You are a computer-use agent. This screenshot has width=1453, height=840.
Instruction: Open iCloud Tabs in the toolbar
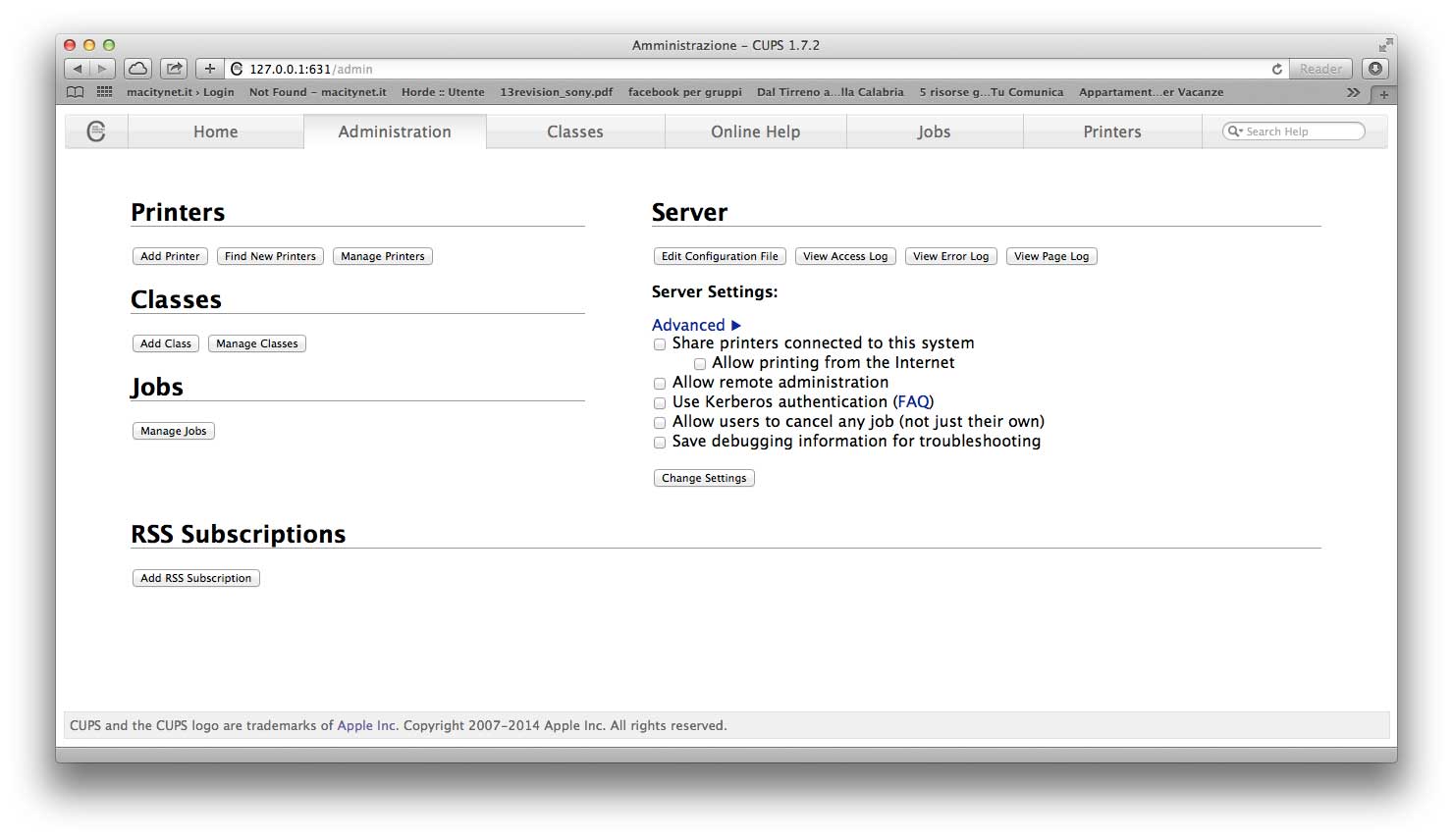click(x=138, y=69)
